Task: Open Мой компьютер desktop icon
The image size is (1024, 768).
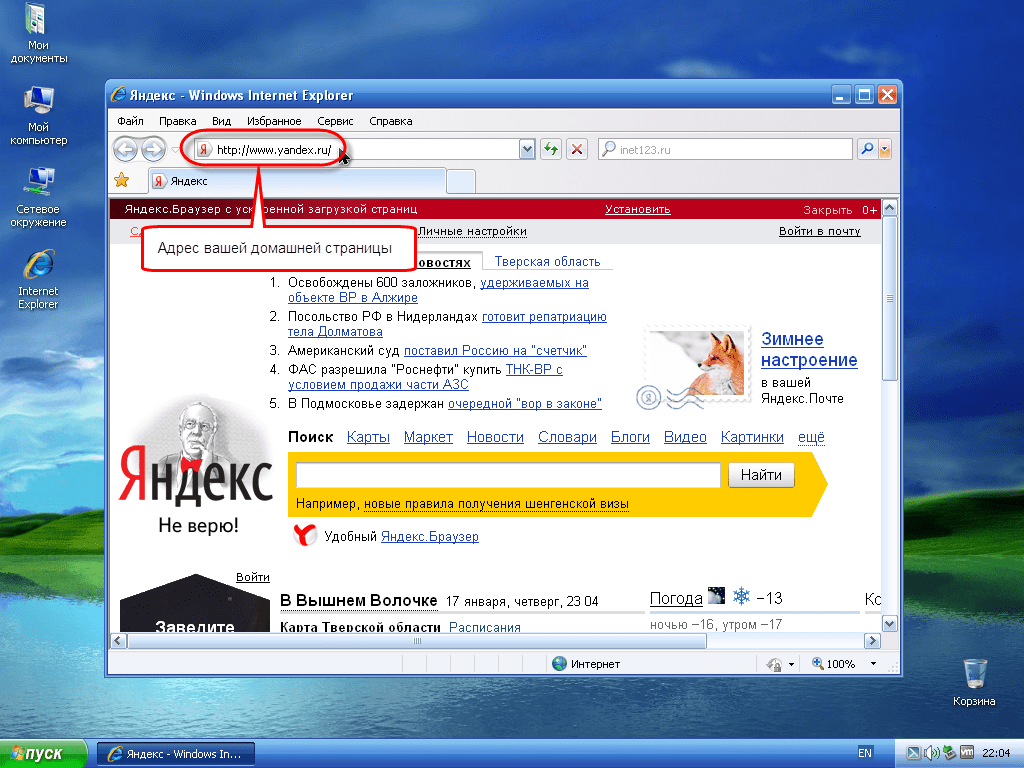Action: point(38,116)
